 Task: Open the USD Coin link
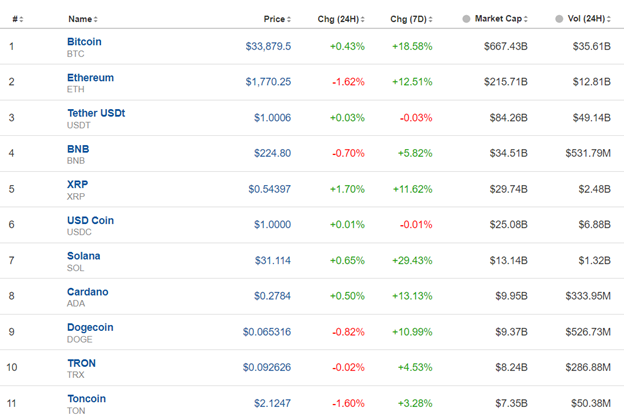pos(90,220)
